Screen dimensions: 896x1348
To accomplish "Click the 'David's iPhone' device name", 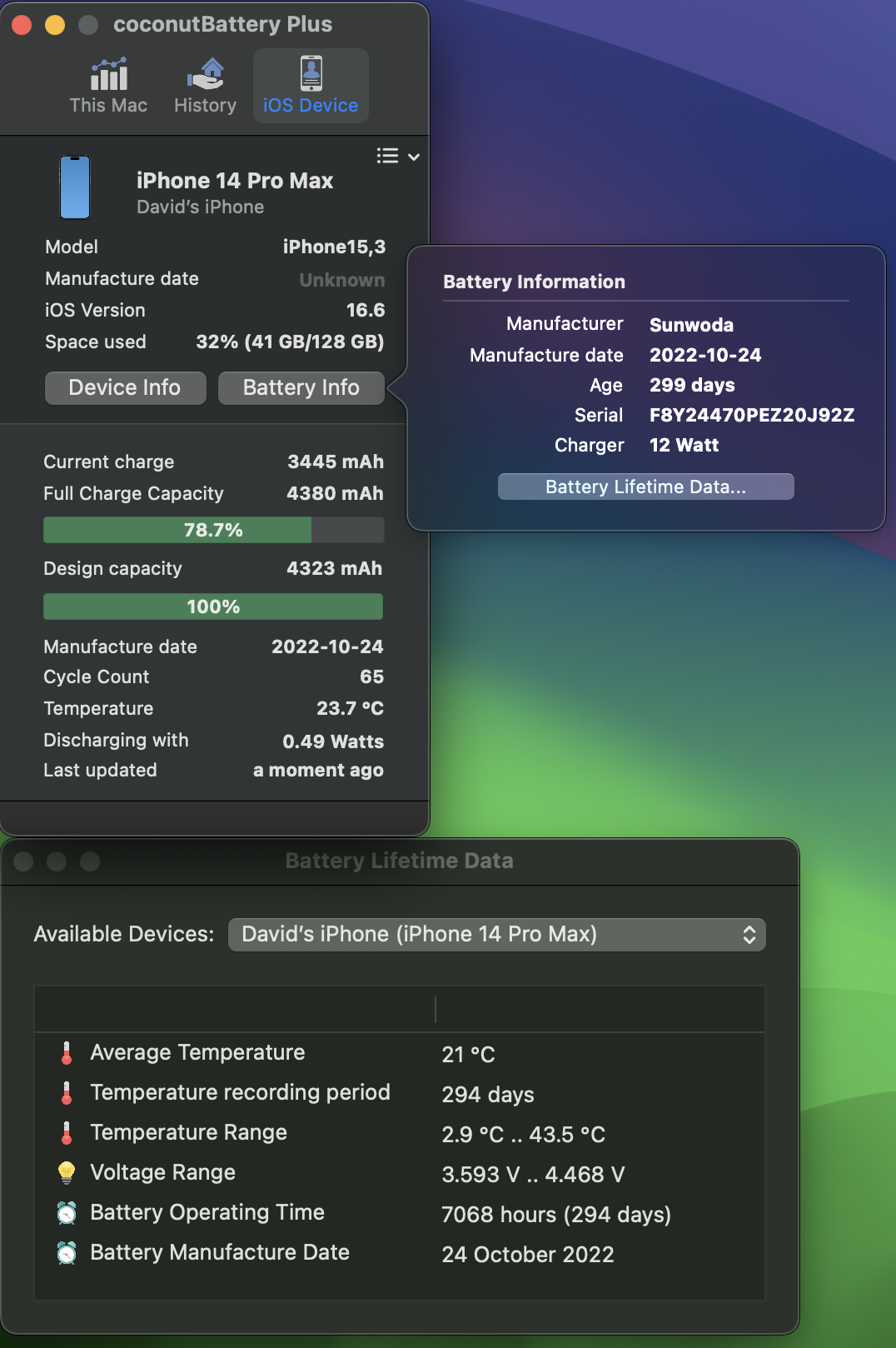I will click(x=201, y=207).
